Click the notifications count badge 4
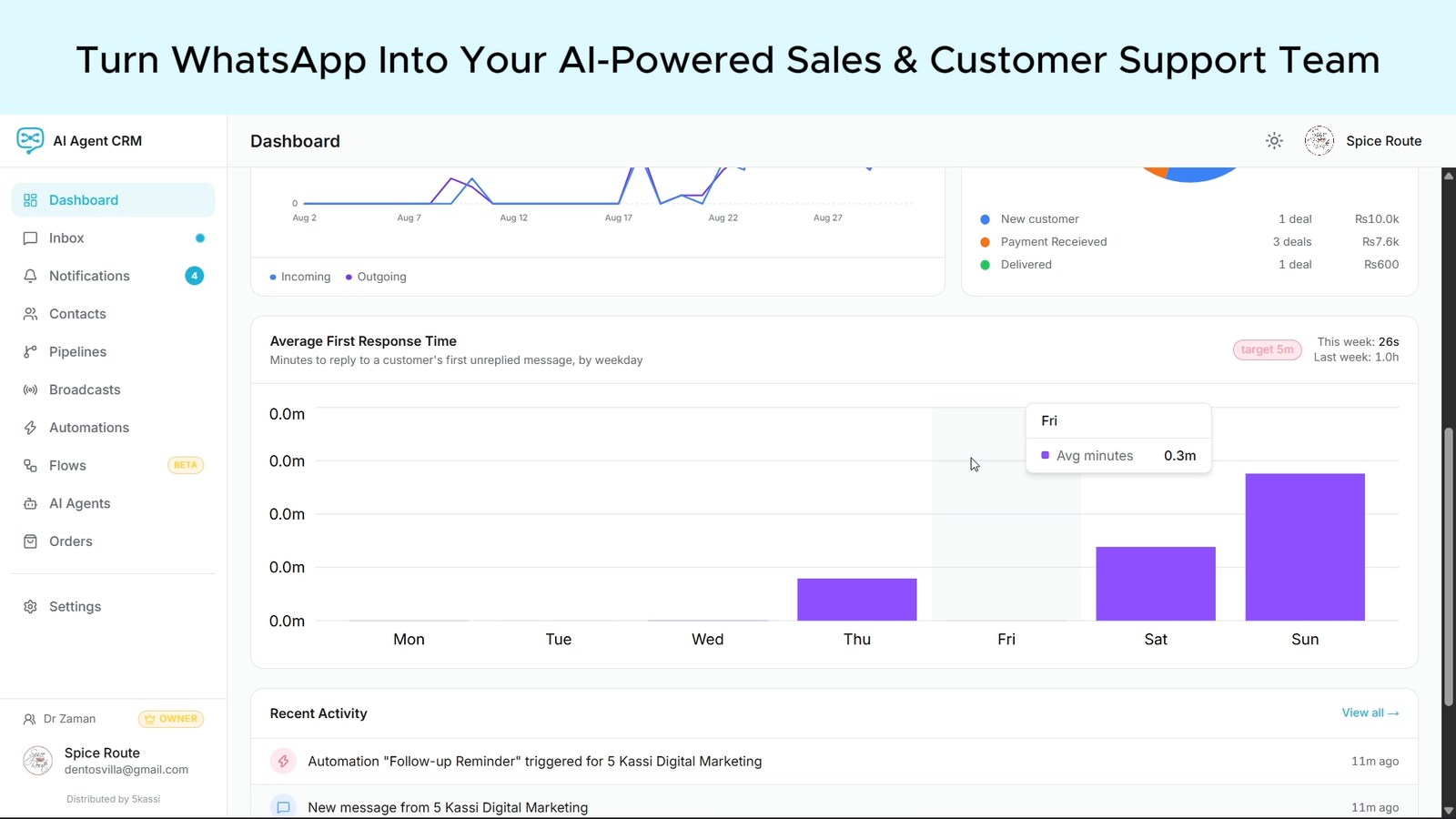This screenshot has width=1456, height=819. pos(195,276)
